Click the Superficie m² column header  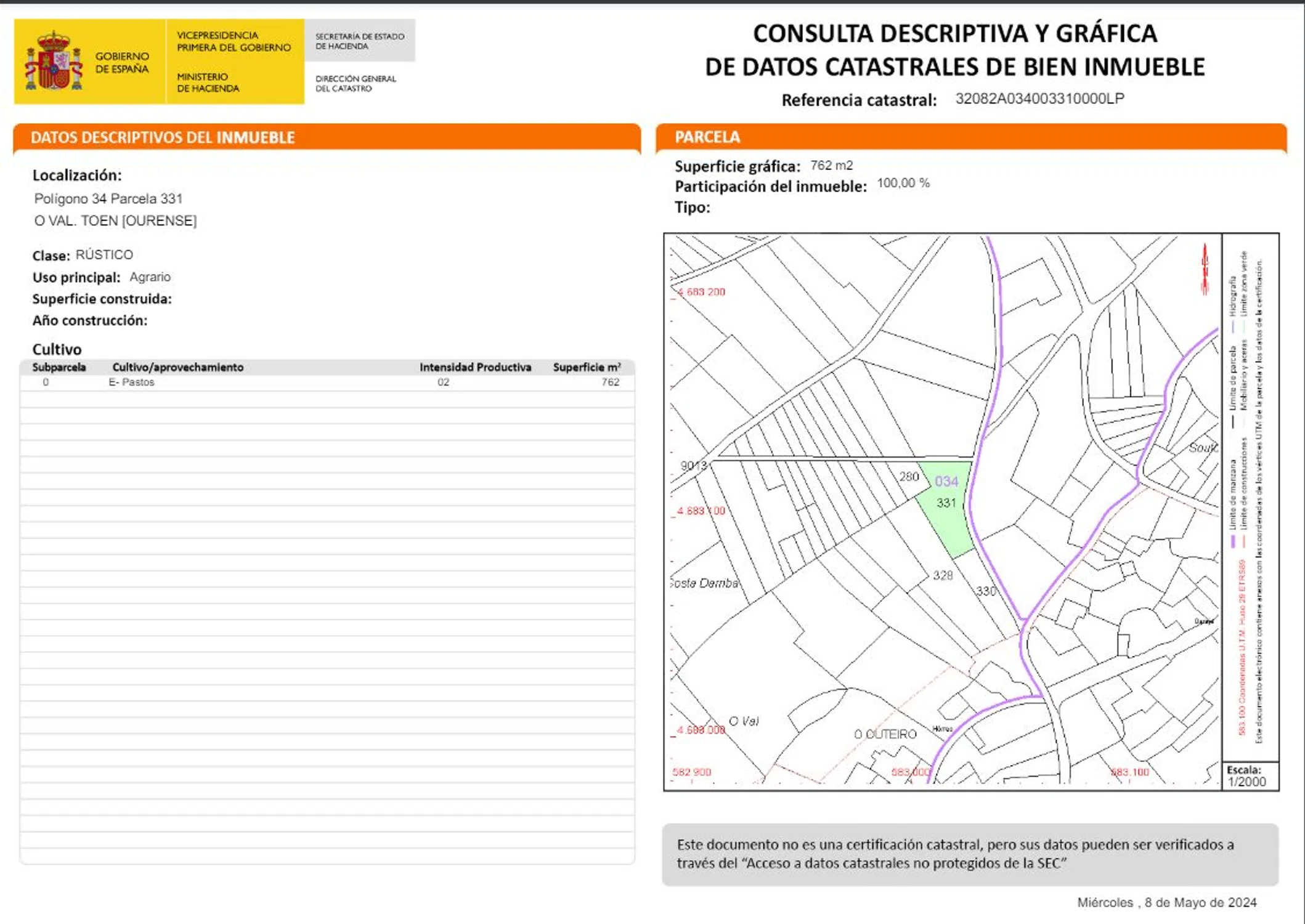point(586,367)
